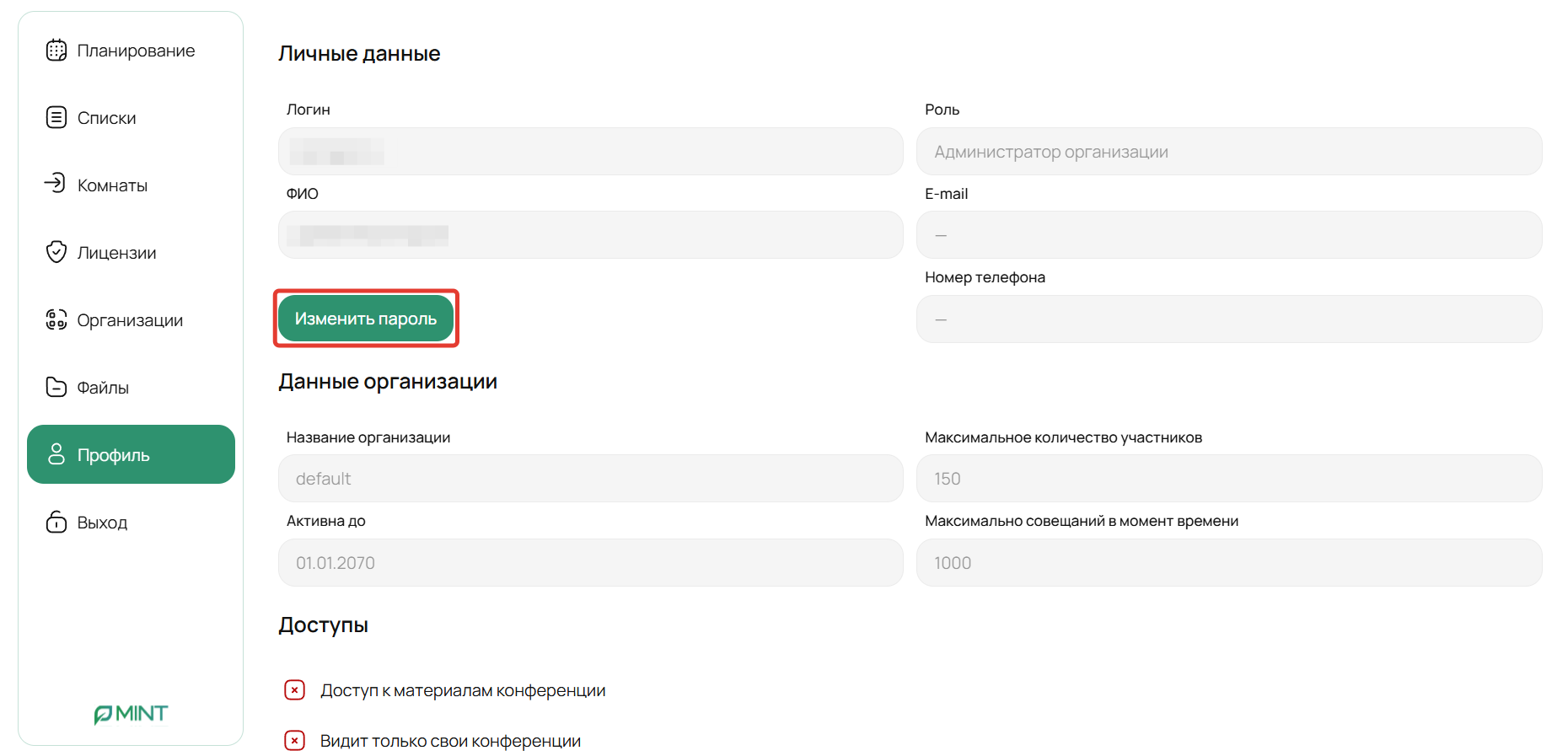
Task: Select the Выход menu label
Action: [x=102, y=523]
